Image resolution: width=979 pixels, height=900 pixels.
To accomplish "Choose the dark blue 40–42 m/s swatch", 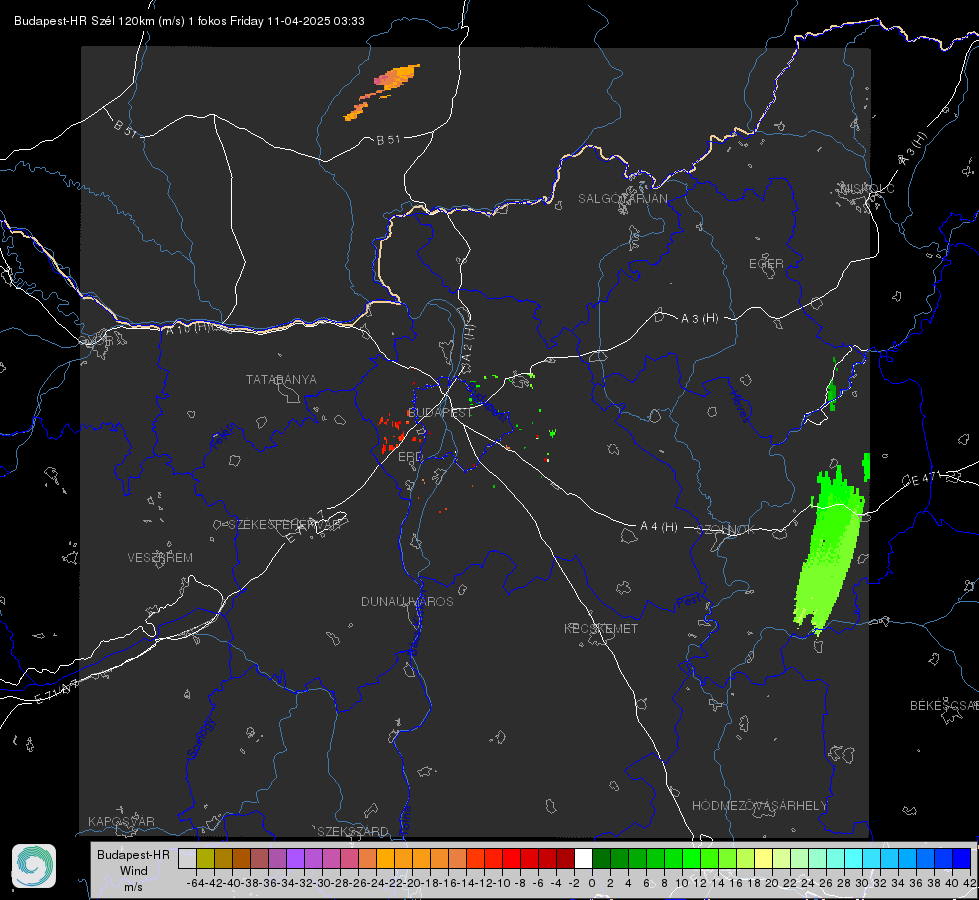I will click(x=962, y=858).
